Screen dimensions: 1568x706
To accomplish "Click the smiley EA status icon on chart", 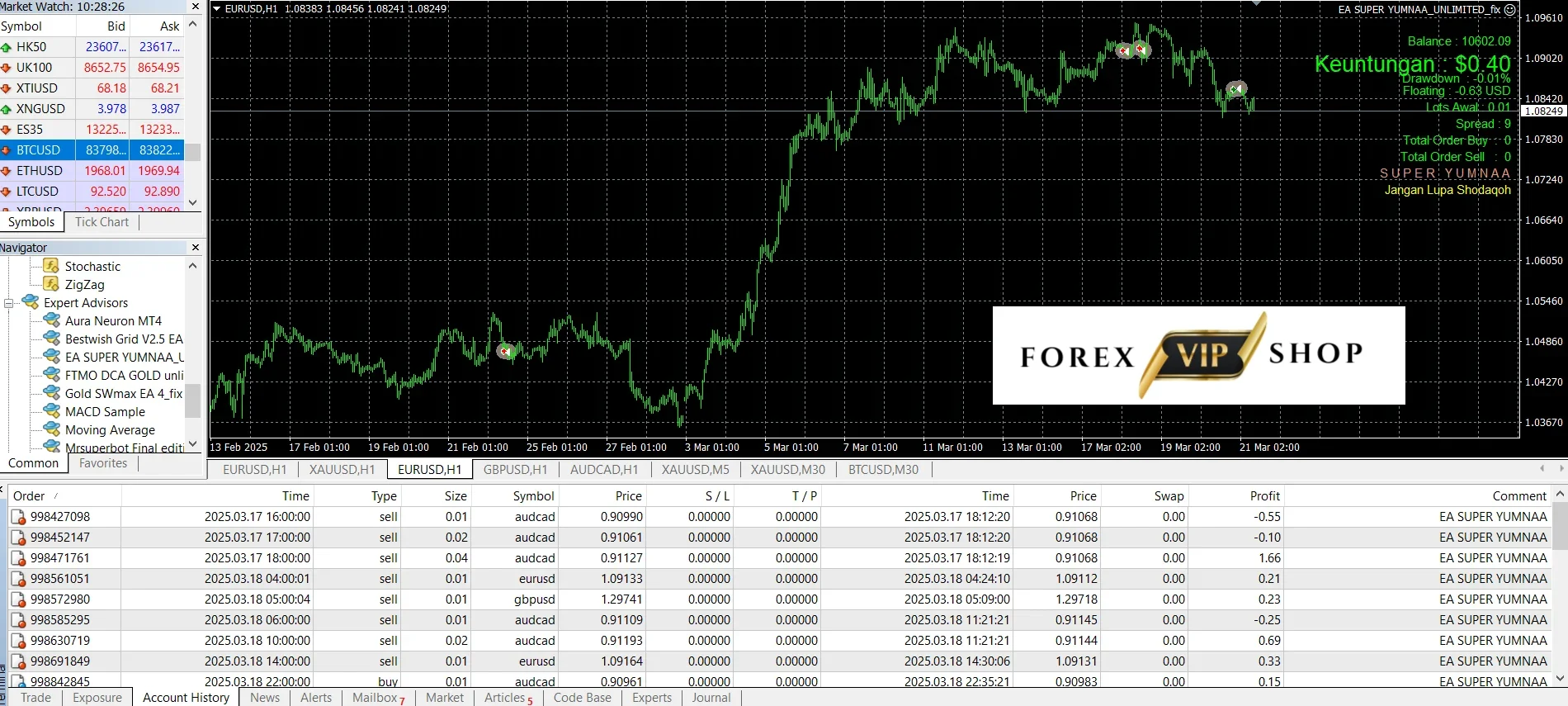I will point(1509,10).
